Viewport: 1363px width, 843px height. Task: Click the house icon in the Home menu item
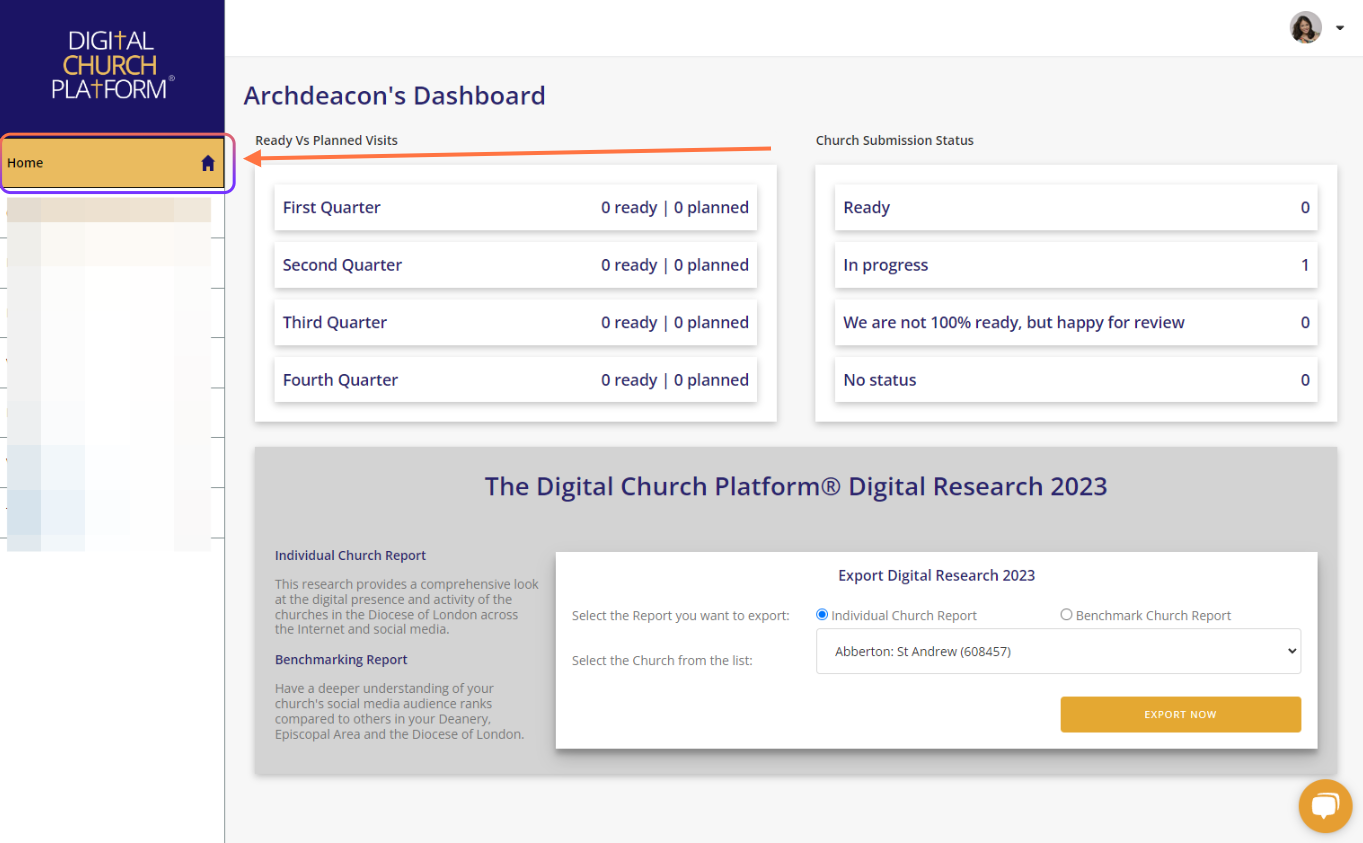click(207, 161)
